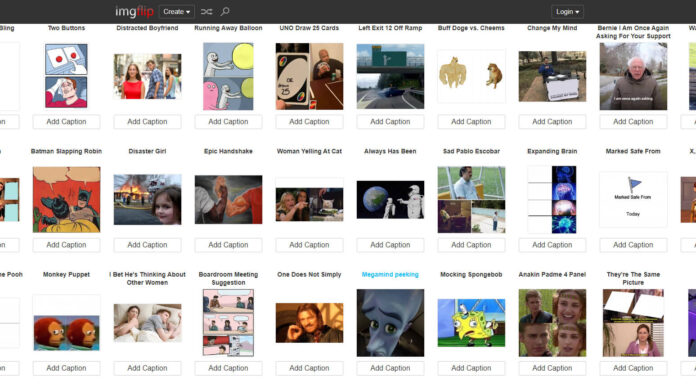Add caption to Disaster Girl
This screenshot has height=385, width=696.
click(147, 245)
